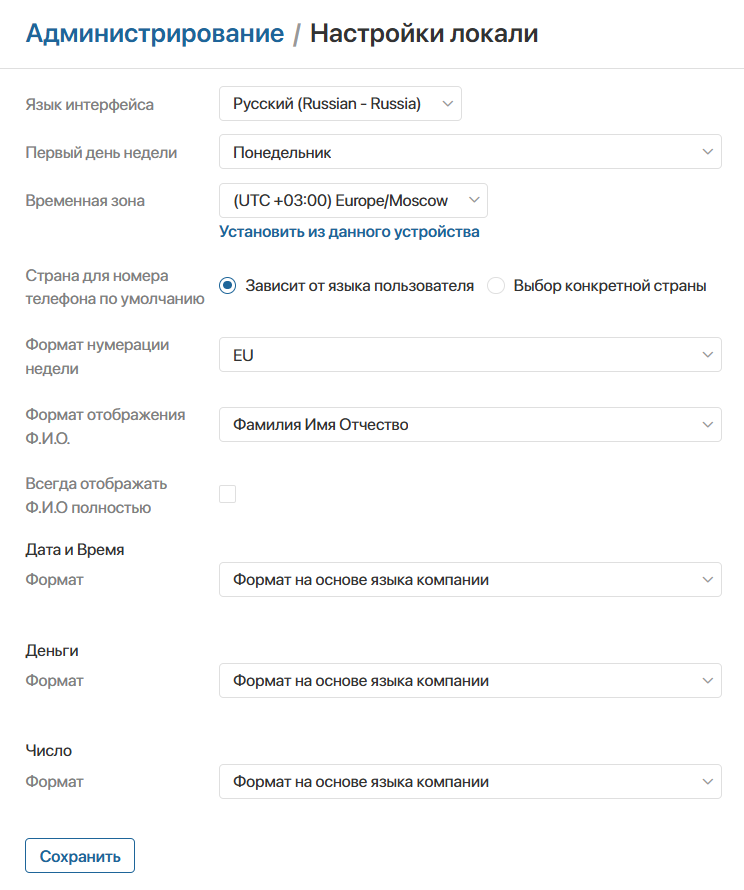This screenshot has width=744, height=890.
Task: Select Зависит от языка пользователя radio
Action: click(228, 286)
